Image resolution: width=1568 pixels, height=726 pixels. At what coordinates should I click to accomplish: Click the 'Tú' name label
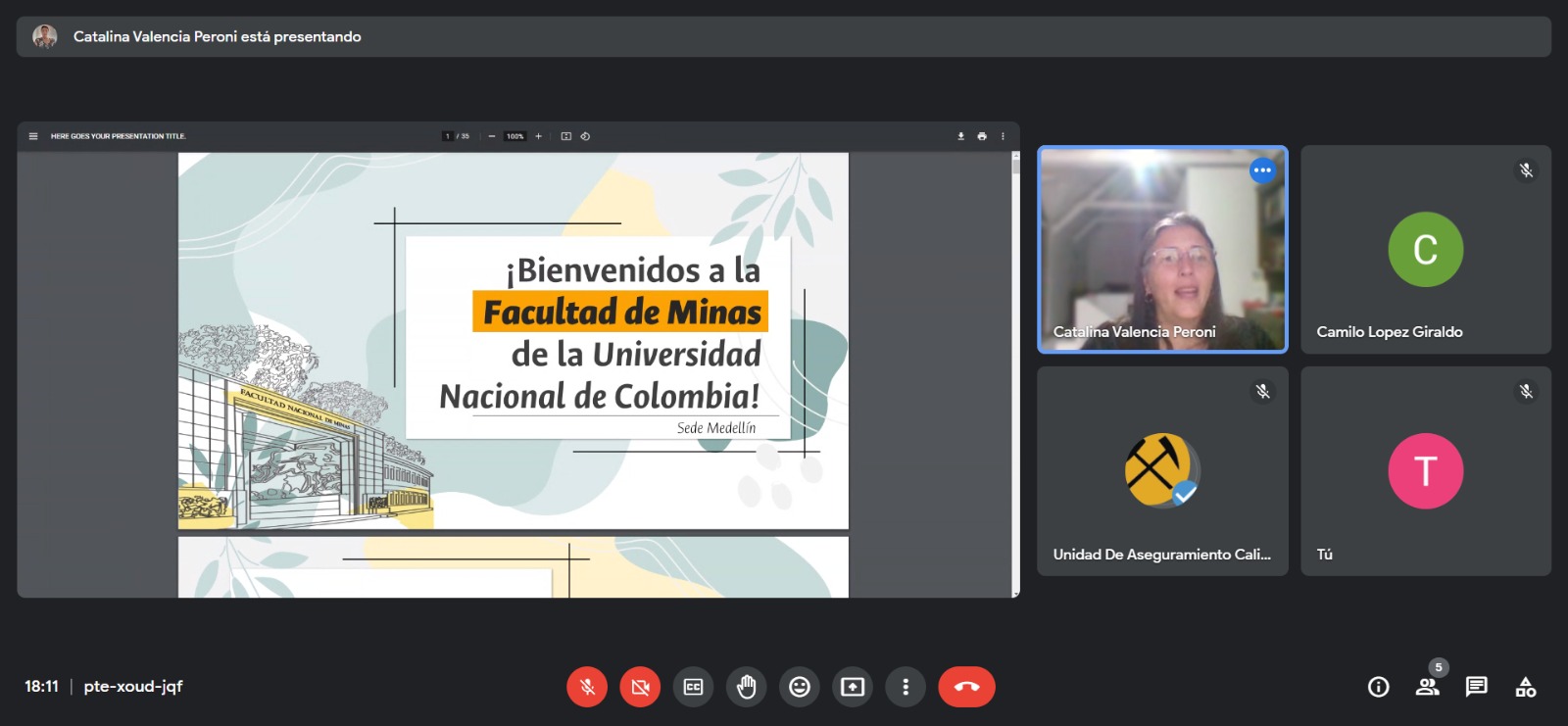(1324, 555)
